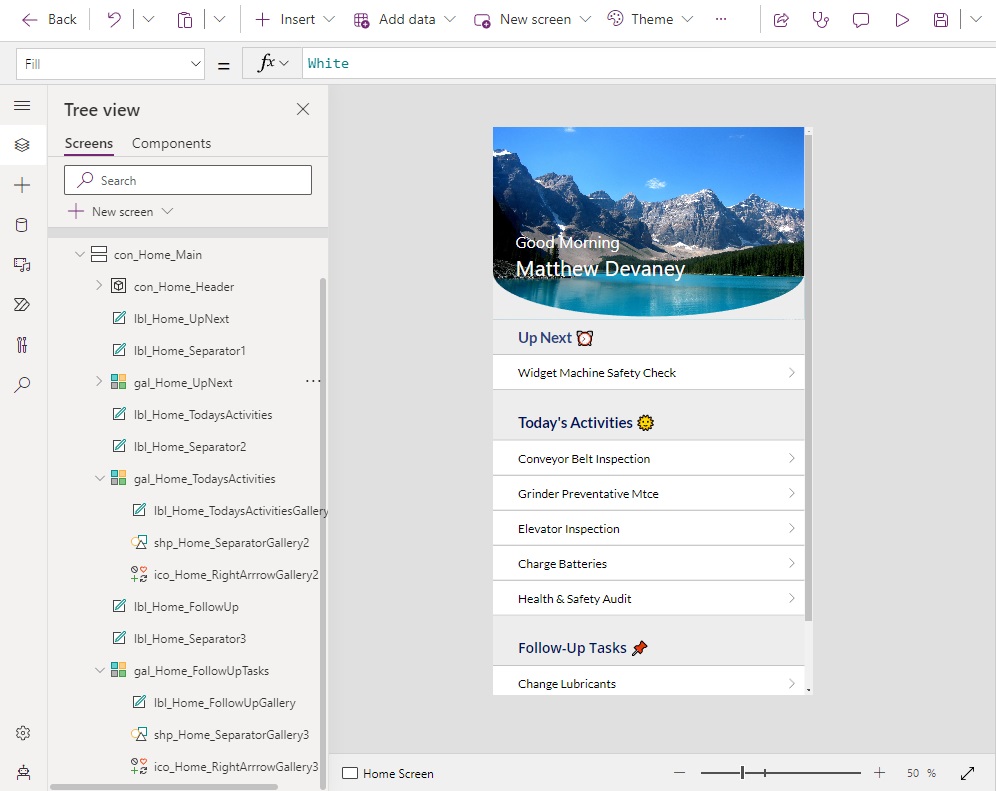Click the zoom out minus icon
This screenshot has height=791, width=996.
[x=680, y=773]
